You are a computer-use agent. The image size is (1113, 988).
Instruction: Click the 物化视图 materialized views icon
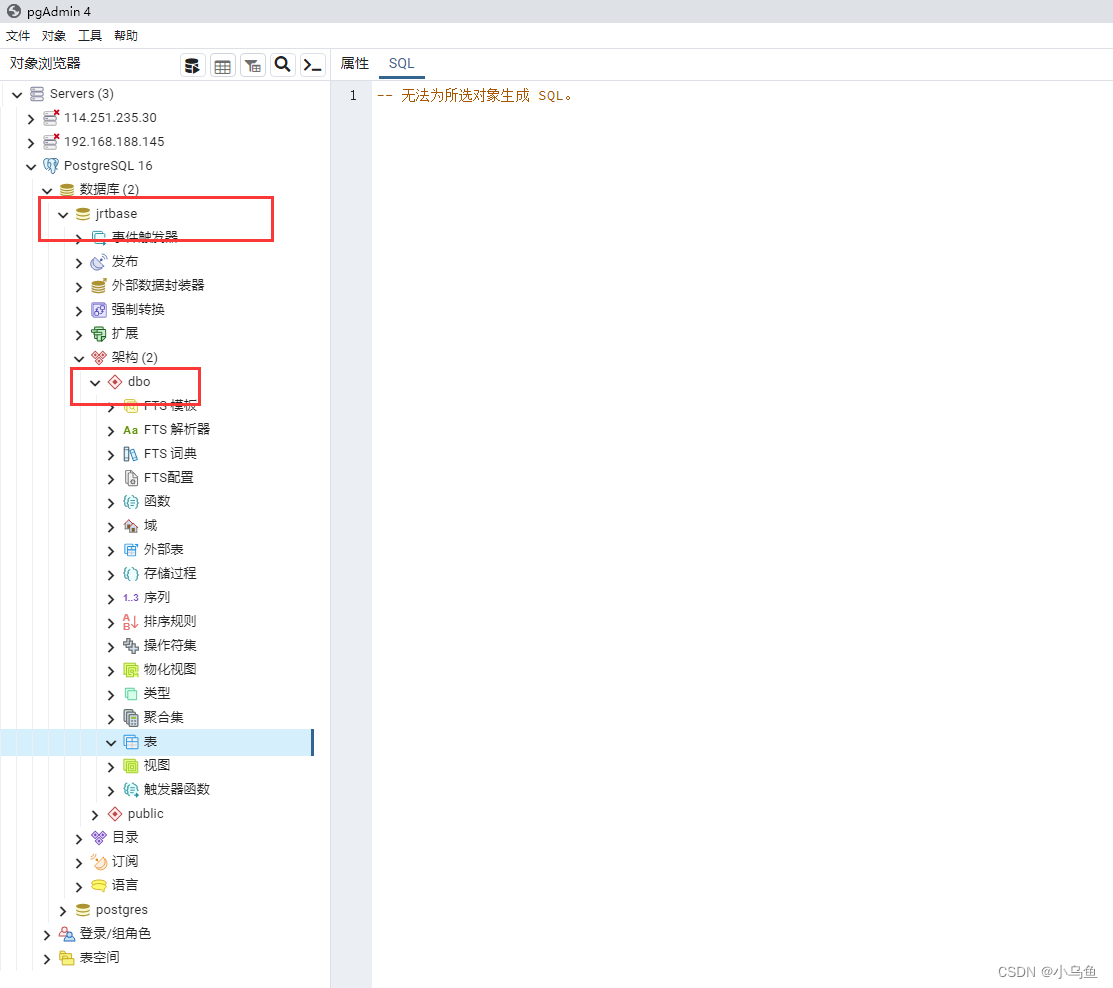(131, 669)
